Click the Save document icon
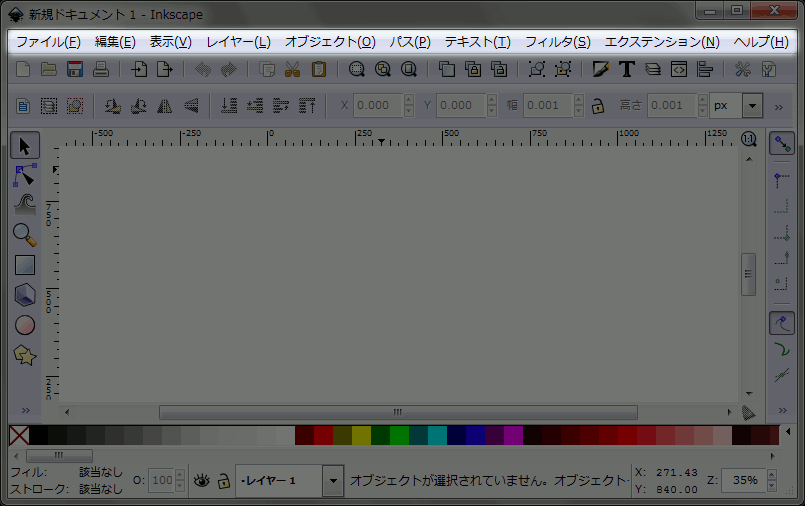 (74, 69)
